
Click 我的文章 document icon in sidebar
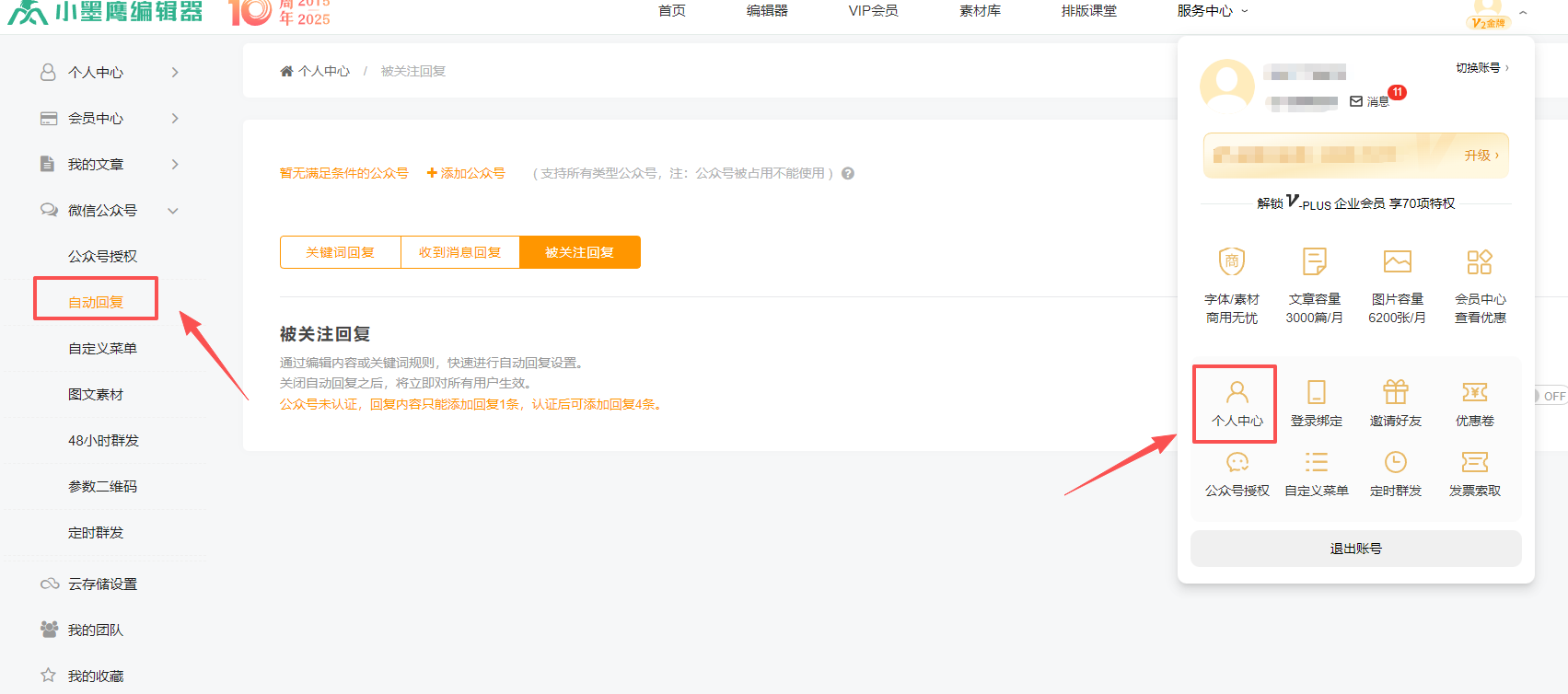coord(47,163)
